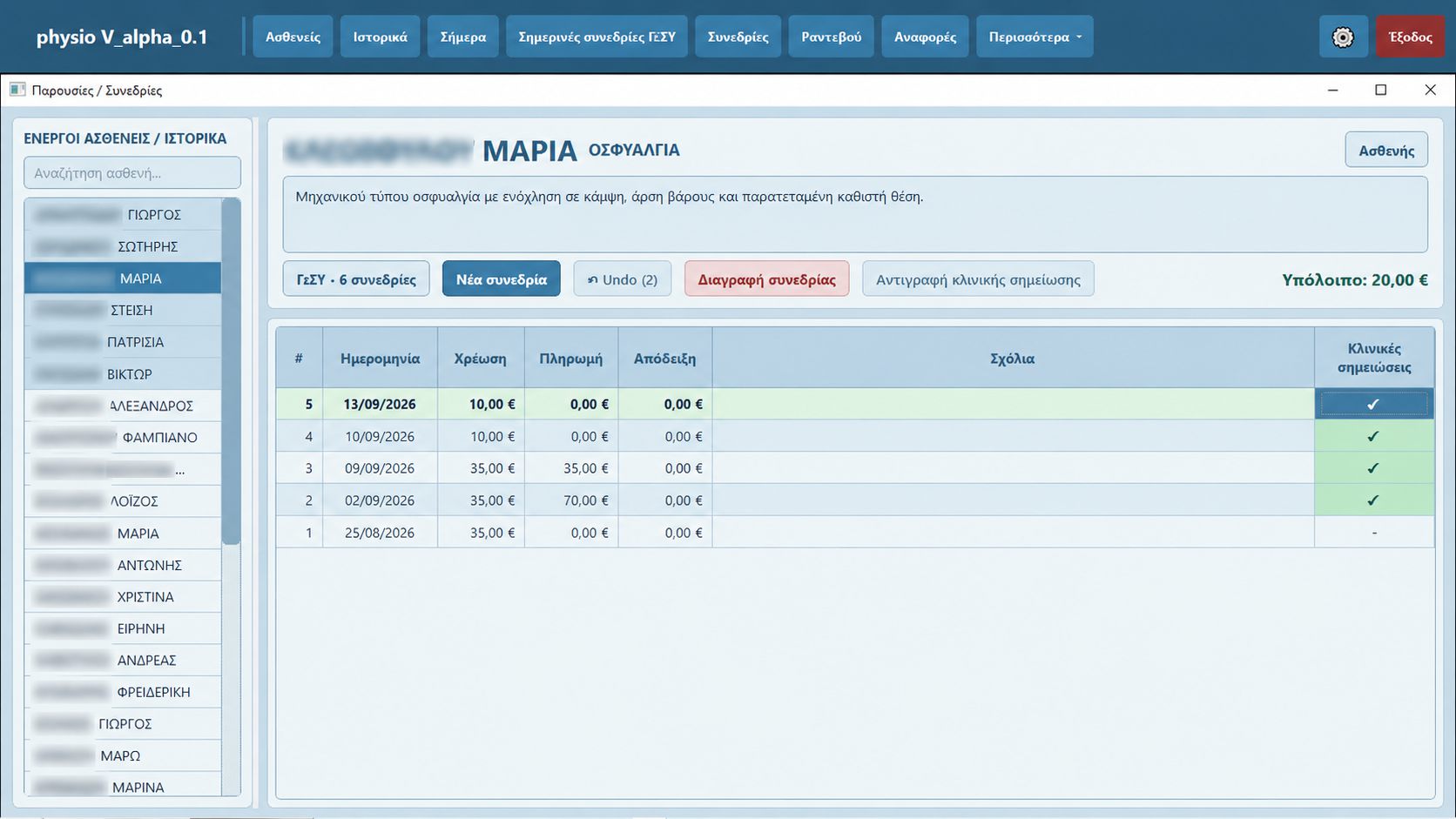
Task: Select patient ΛΟΪΖΟΣ in the list
Action: (123, 501)
